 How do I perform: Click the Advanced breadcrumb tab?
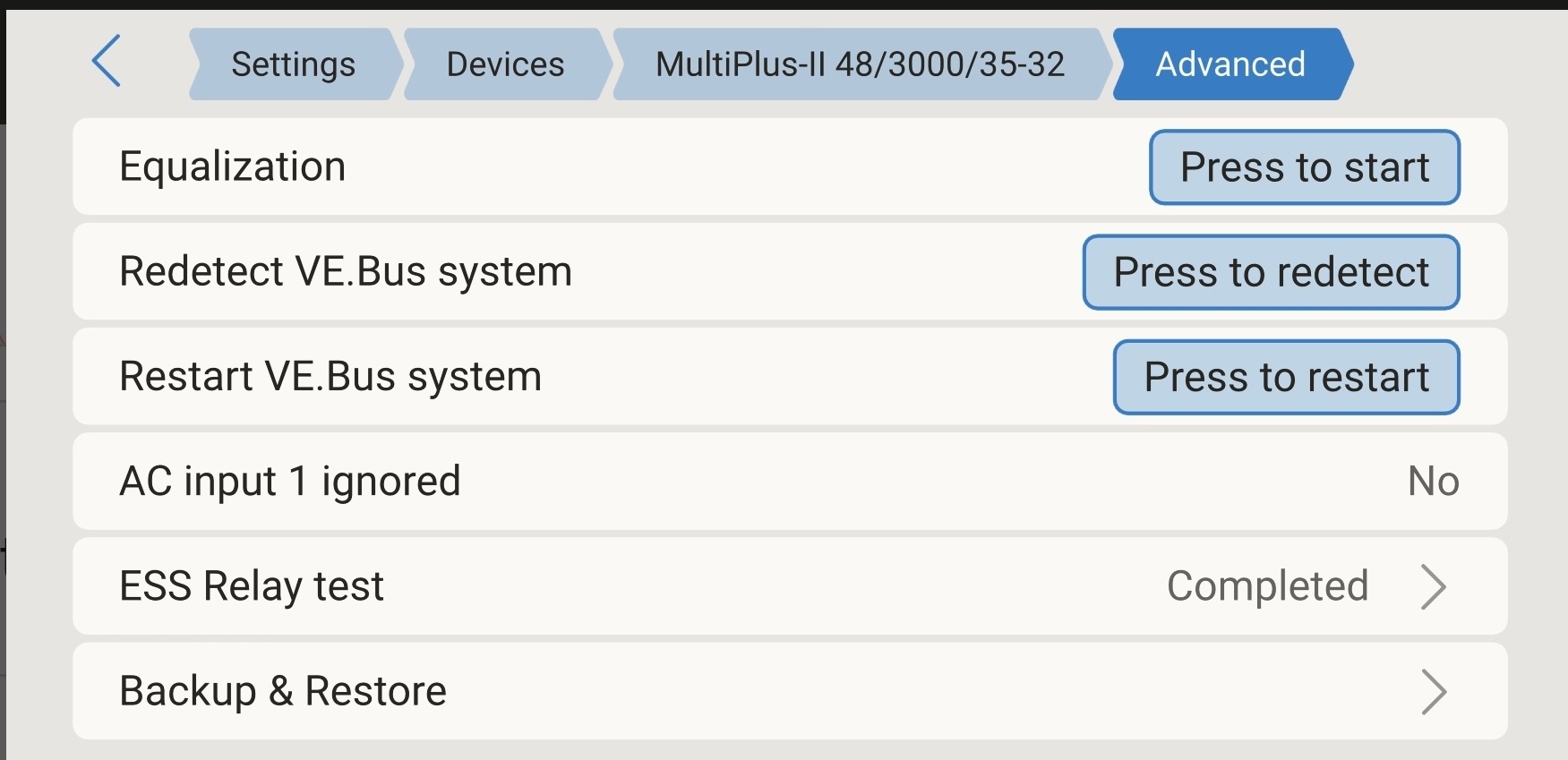click(1230, 64)
